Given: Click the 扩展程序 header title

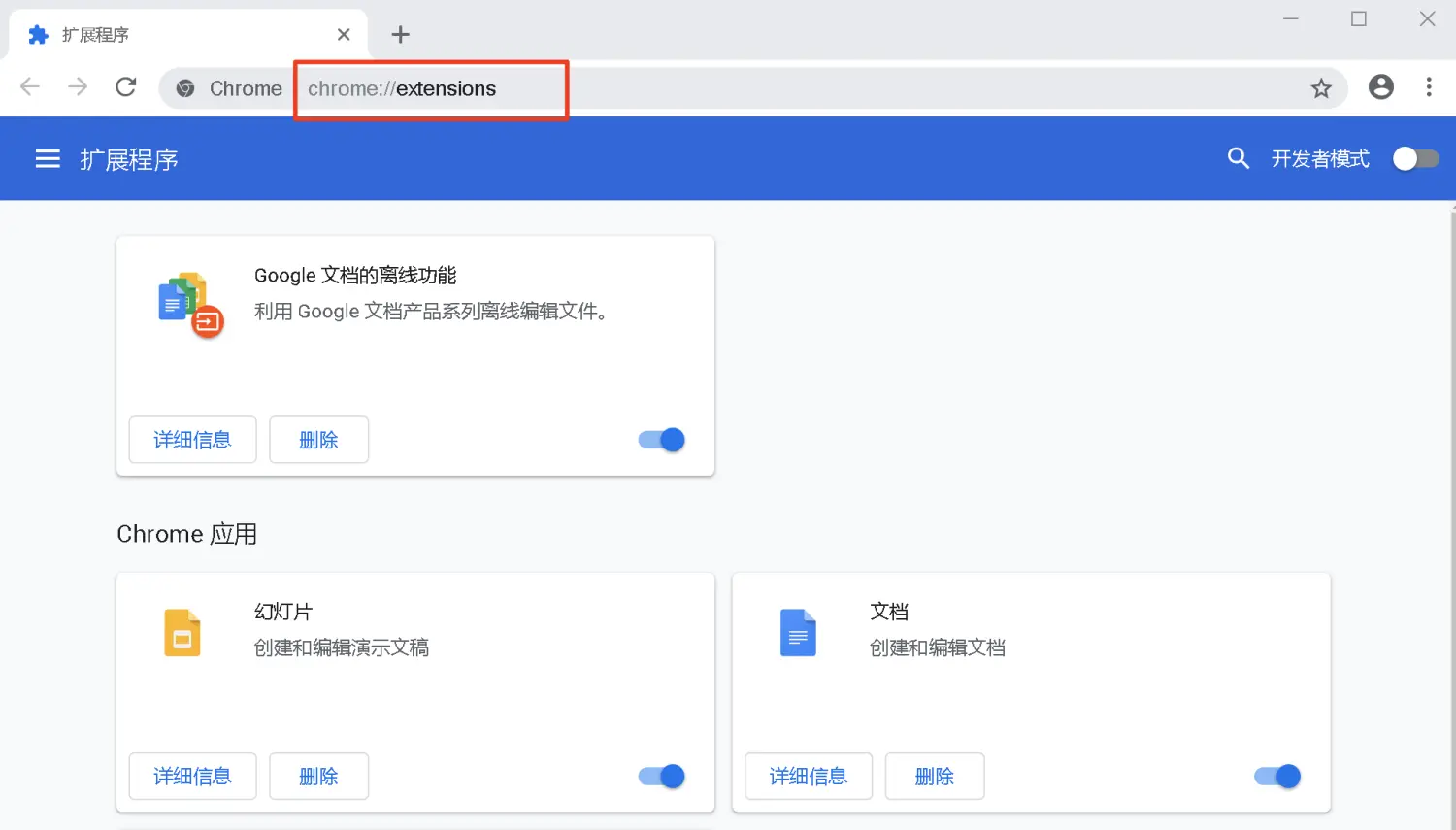Looking at the screenshot, I should pyautogui.click(x=129, y=159).
